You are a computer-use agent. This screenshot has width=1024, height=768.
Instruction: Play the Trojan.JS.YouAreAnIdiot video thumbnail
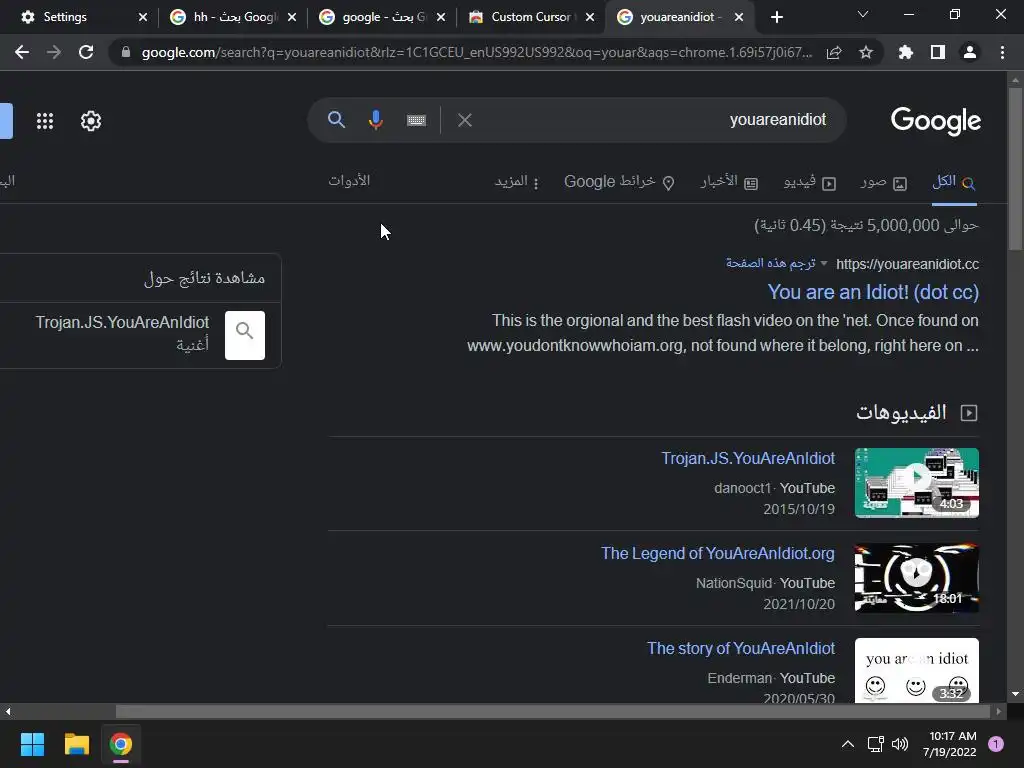(917, 483)
